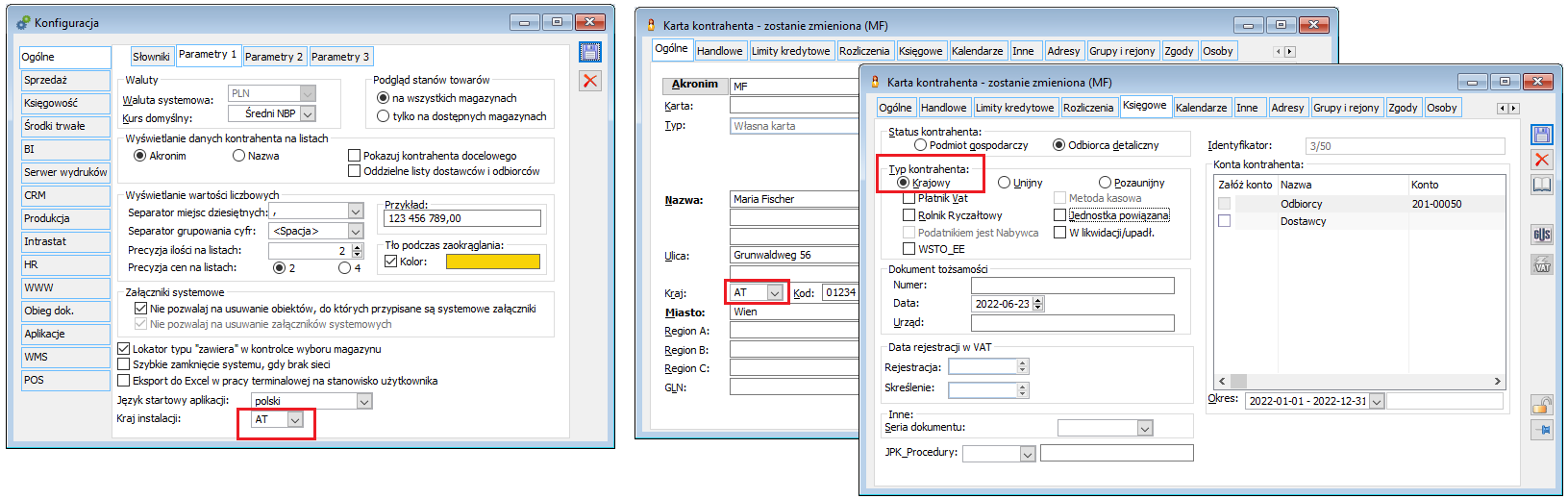
Task: Toggle the padlock icon on contractor card
Action: [x=1542, y=406]
